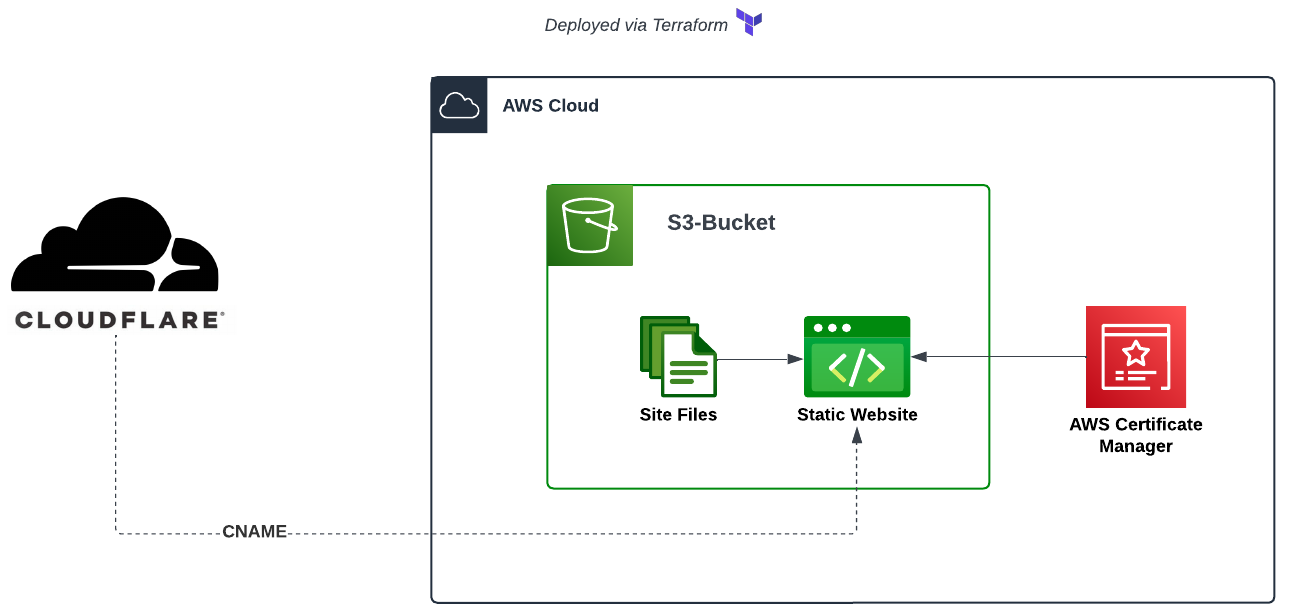Screen dimensions: 1290x615
Task: Click the green S3 bucket icon
Action: click(590, 226)
